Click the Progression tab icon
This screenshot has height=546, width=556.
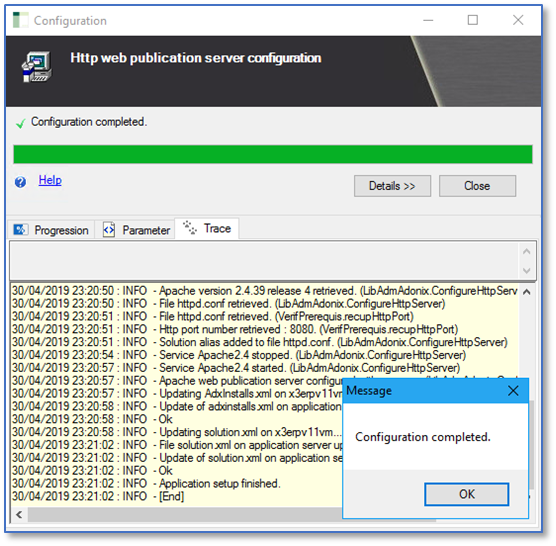tap(20, 229)
